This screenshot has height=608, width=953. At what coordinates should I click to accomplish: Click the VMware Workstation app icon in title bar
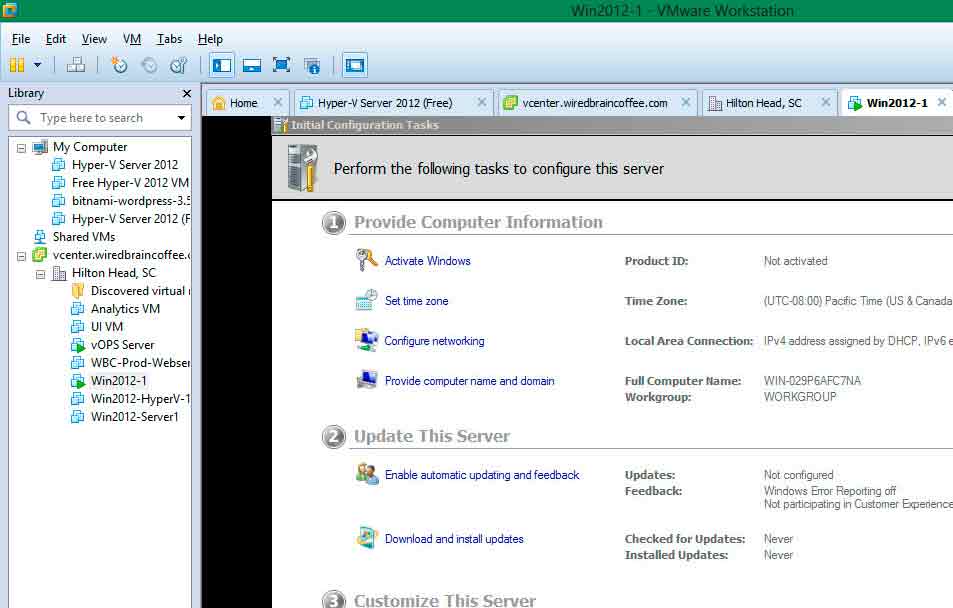10,10
